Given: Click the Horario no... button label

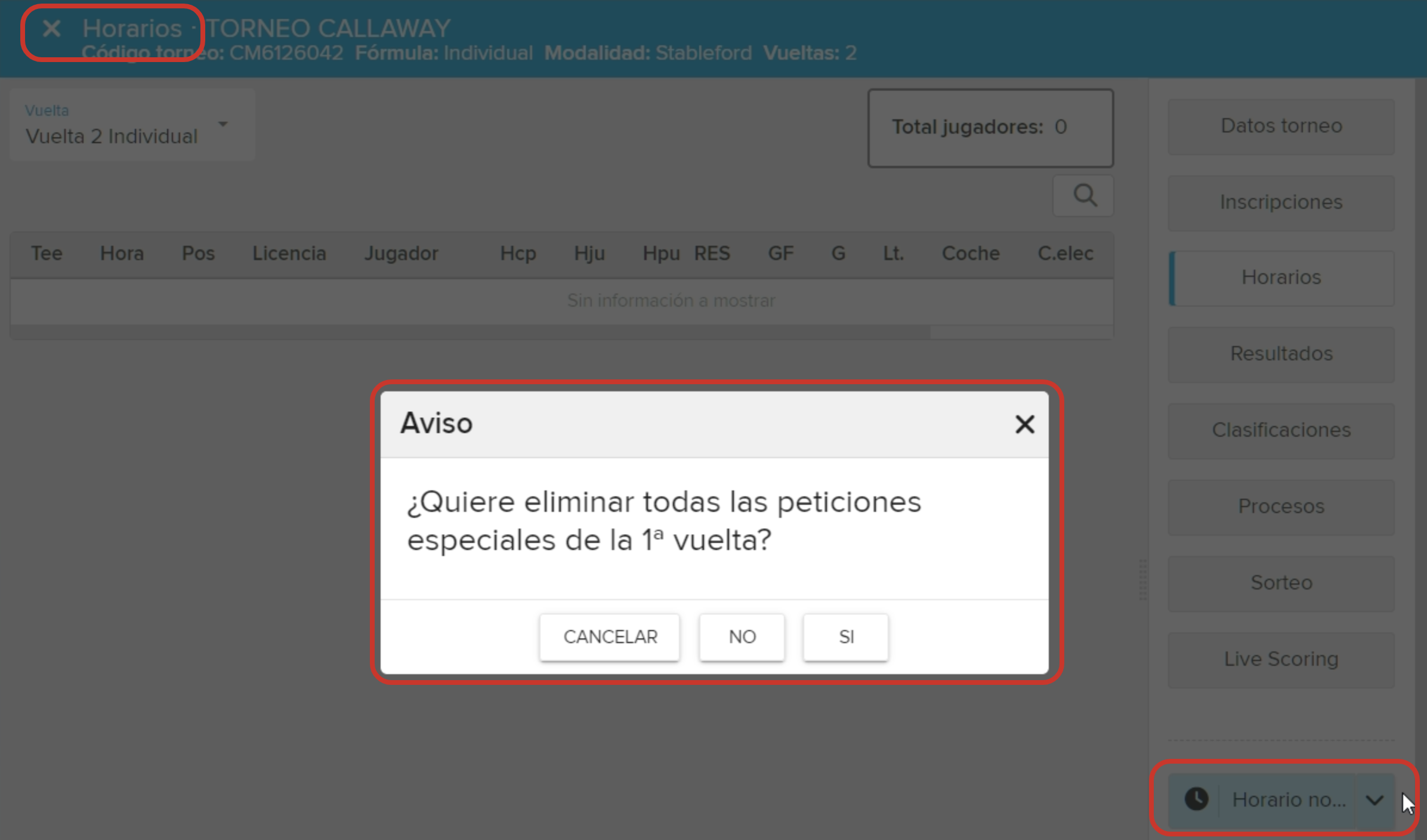Looking at the screenshot, I should pos(1289,800).
